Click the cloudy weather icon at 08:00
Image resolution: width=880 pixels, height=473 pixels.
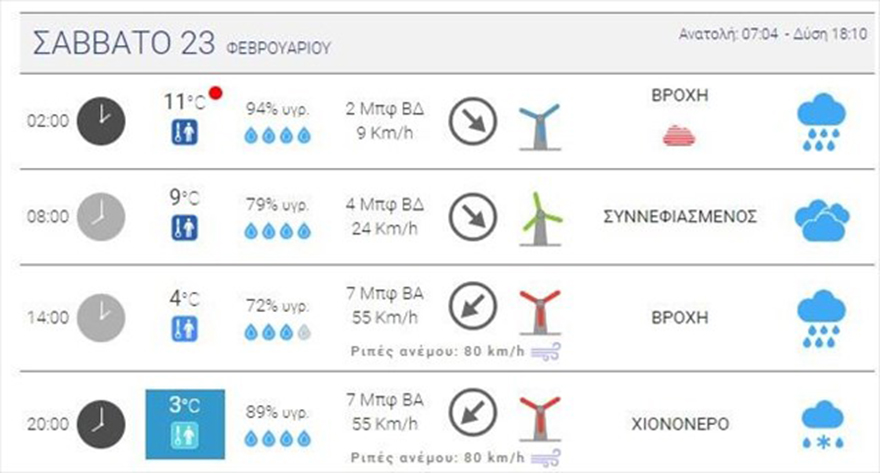(821, 221)
